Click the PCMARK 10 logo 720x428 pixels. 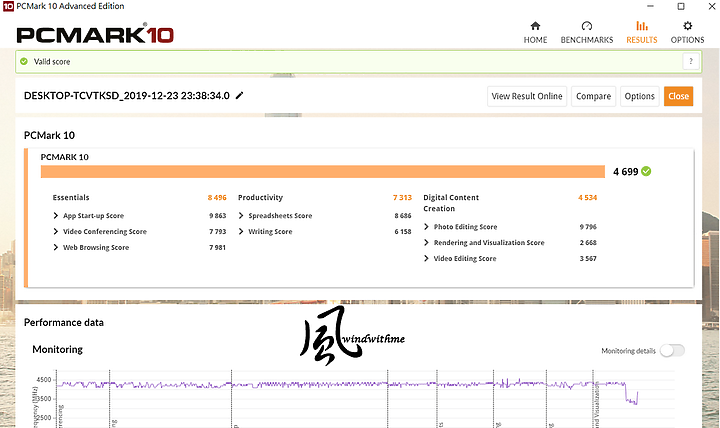[x=95, y=34]
